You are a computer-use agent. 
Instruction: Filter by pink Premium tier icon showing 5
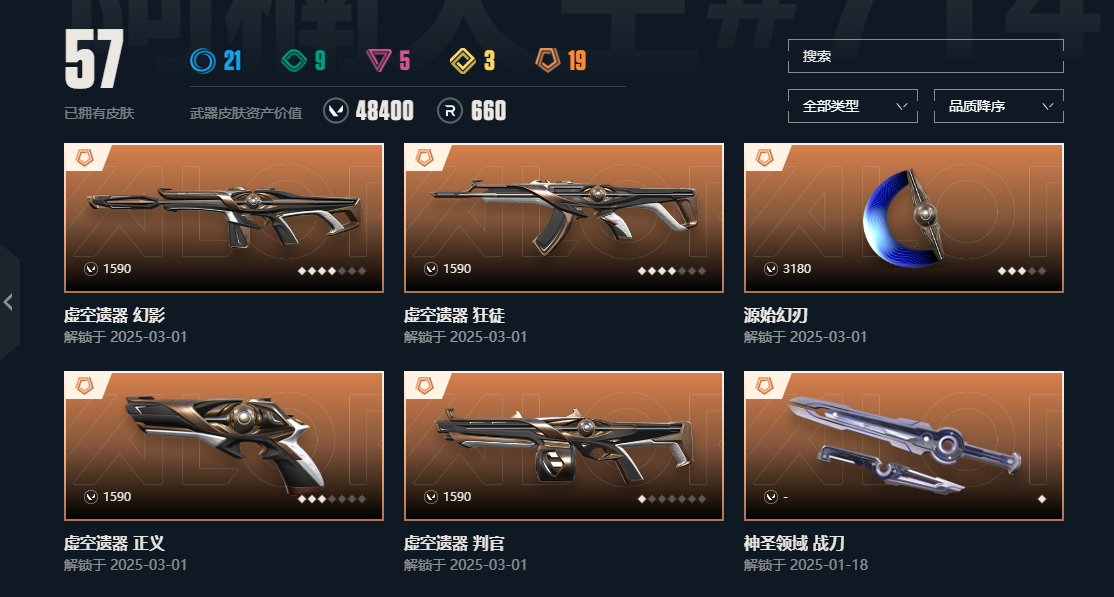pos(379,60)
